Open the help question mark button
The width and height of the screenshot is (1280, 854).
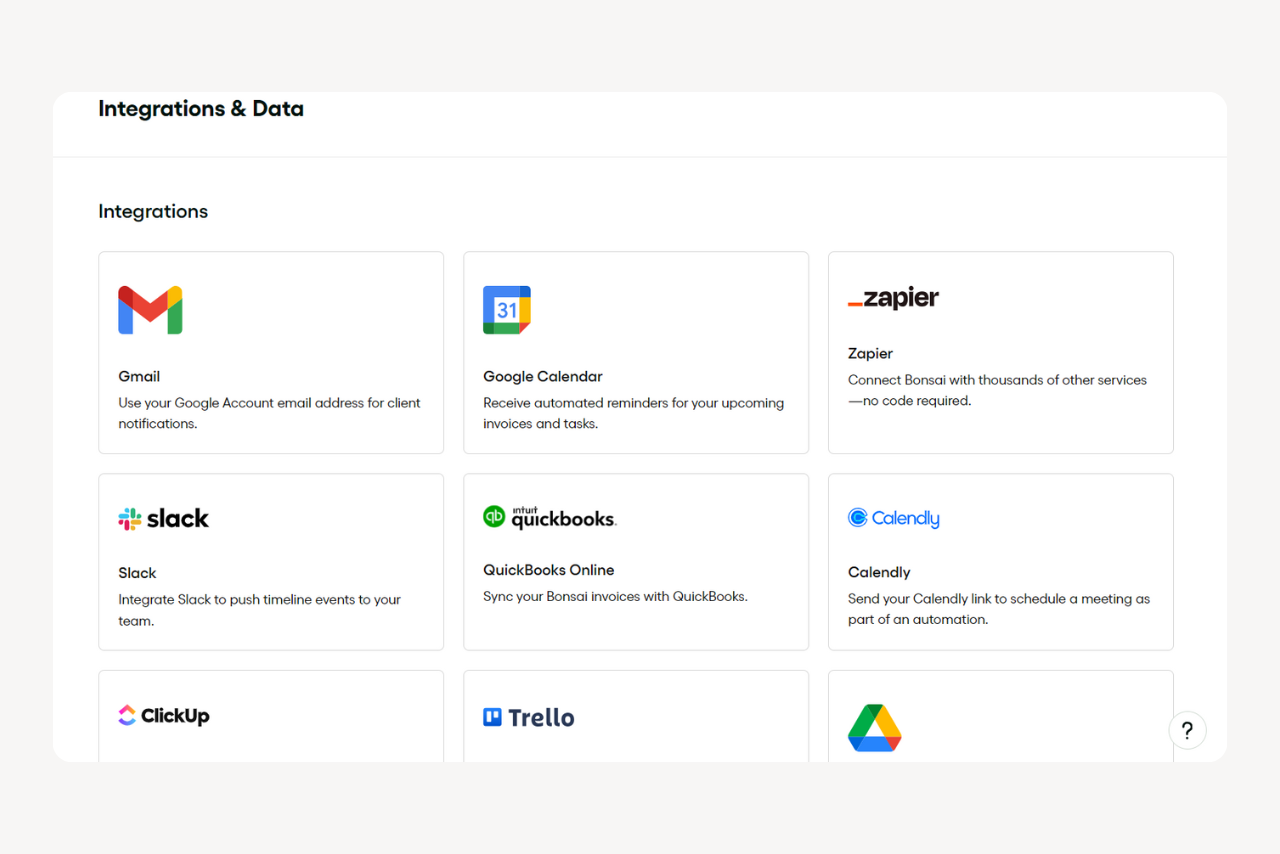pyautogui.click(x=1187, y=730)
